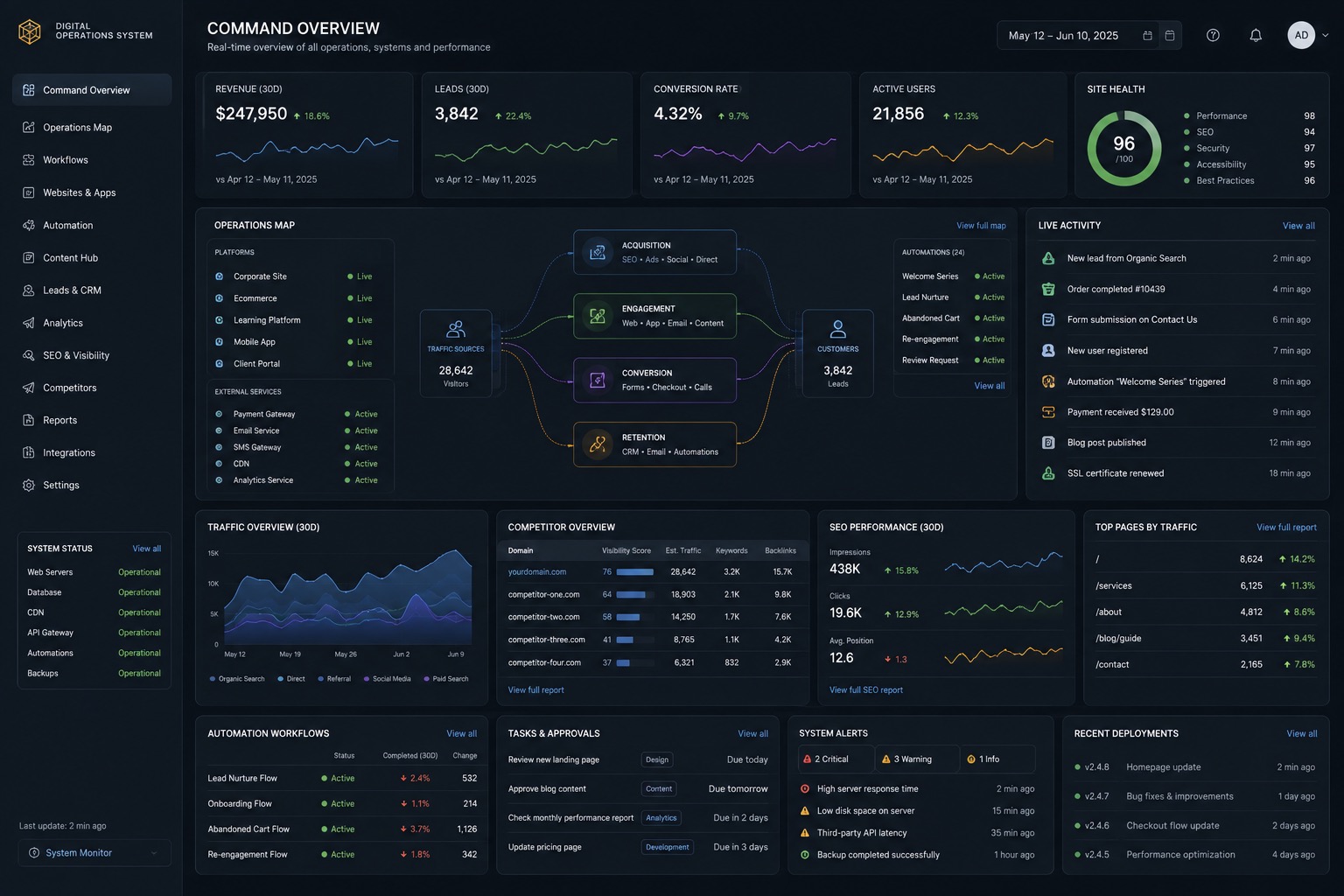The image size is (1344, 896).
Task: Click the Acquisition node icon
Action: pyautogui.click(x=598, y=252)
